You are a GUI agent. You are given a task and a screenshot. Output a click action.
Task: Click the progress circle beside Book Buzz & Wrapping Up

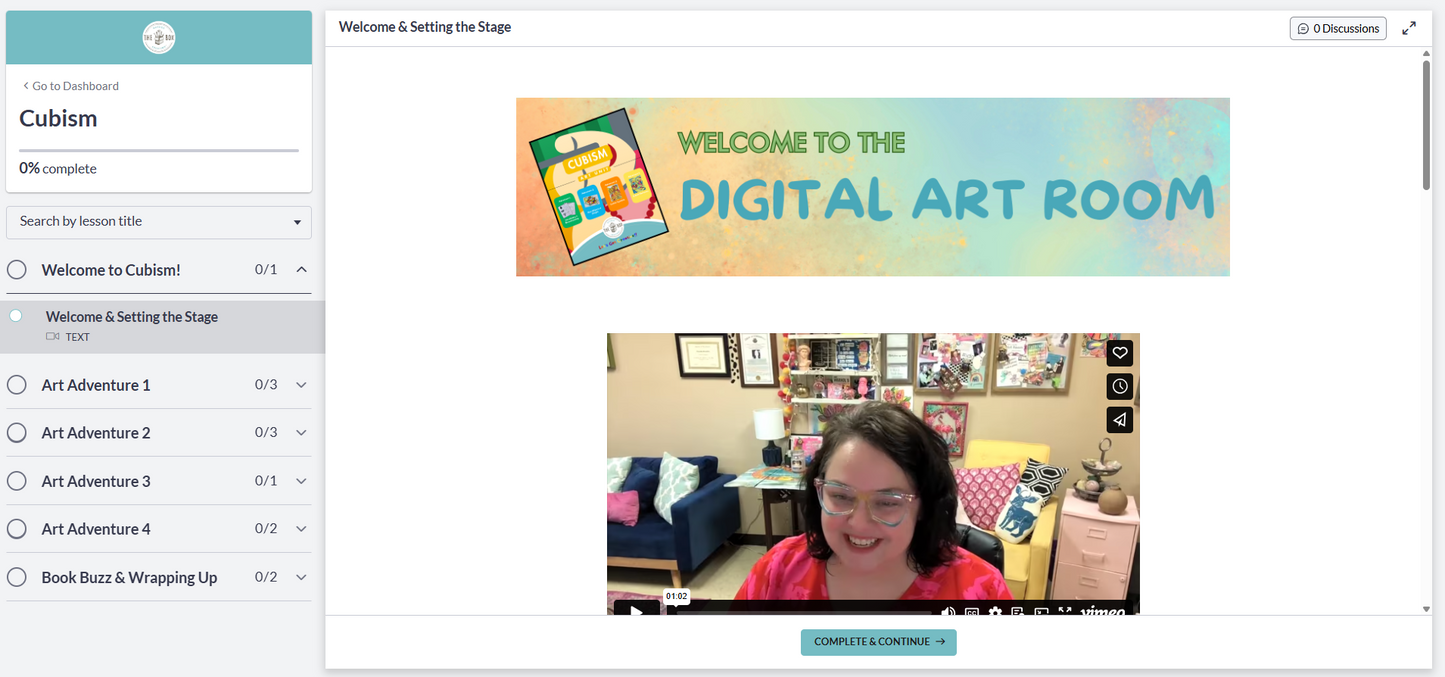(x=16, y=577)
